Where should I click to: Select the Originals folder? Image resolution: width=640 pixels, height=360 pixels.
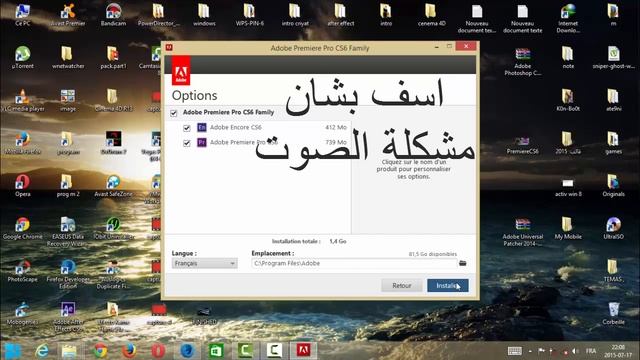point(613,186)
